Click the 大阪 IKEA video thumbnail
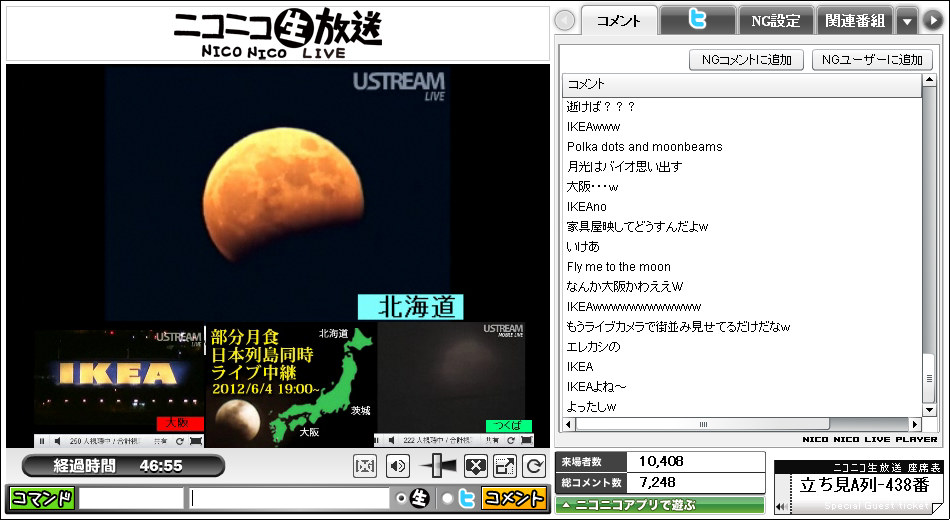Screen dimensions: 950x520 [x=119, y=384]
